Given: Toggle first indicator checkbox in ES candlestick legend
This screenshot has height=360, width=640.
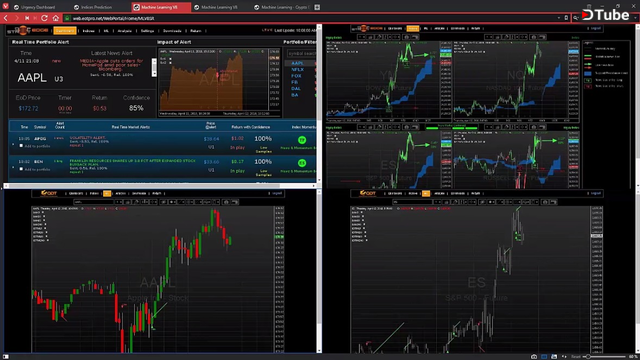Looking at the screenshot, I should [x=362, y=213].
